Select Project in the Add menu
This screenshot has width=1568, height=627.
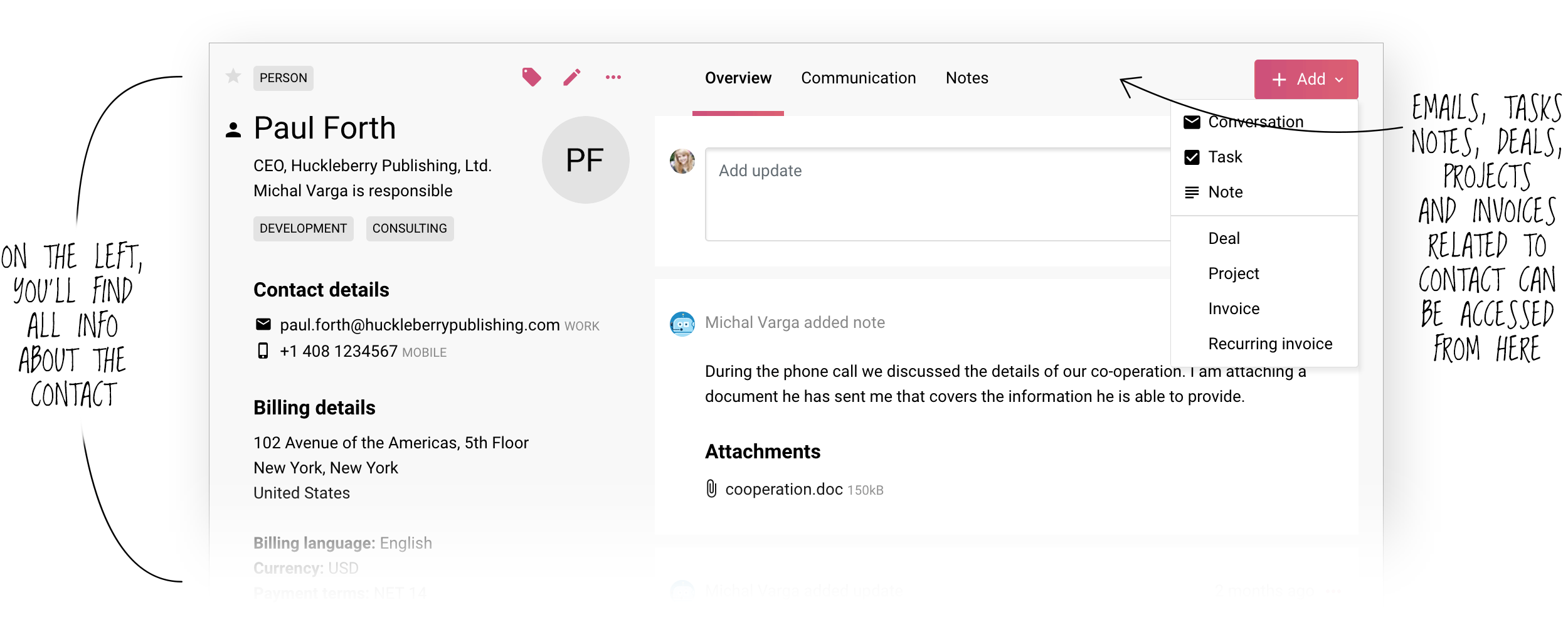1264,273
